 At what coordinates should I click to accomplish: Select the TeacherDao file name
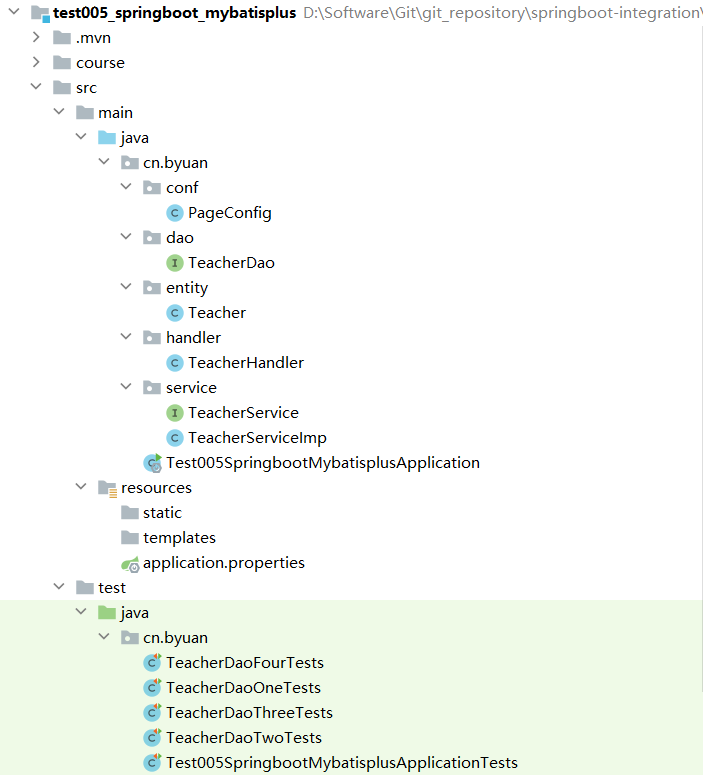tap(231, 263)
